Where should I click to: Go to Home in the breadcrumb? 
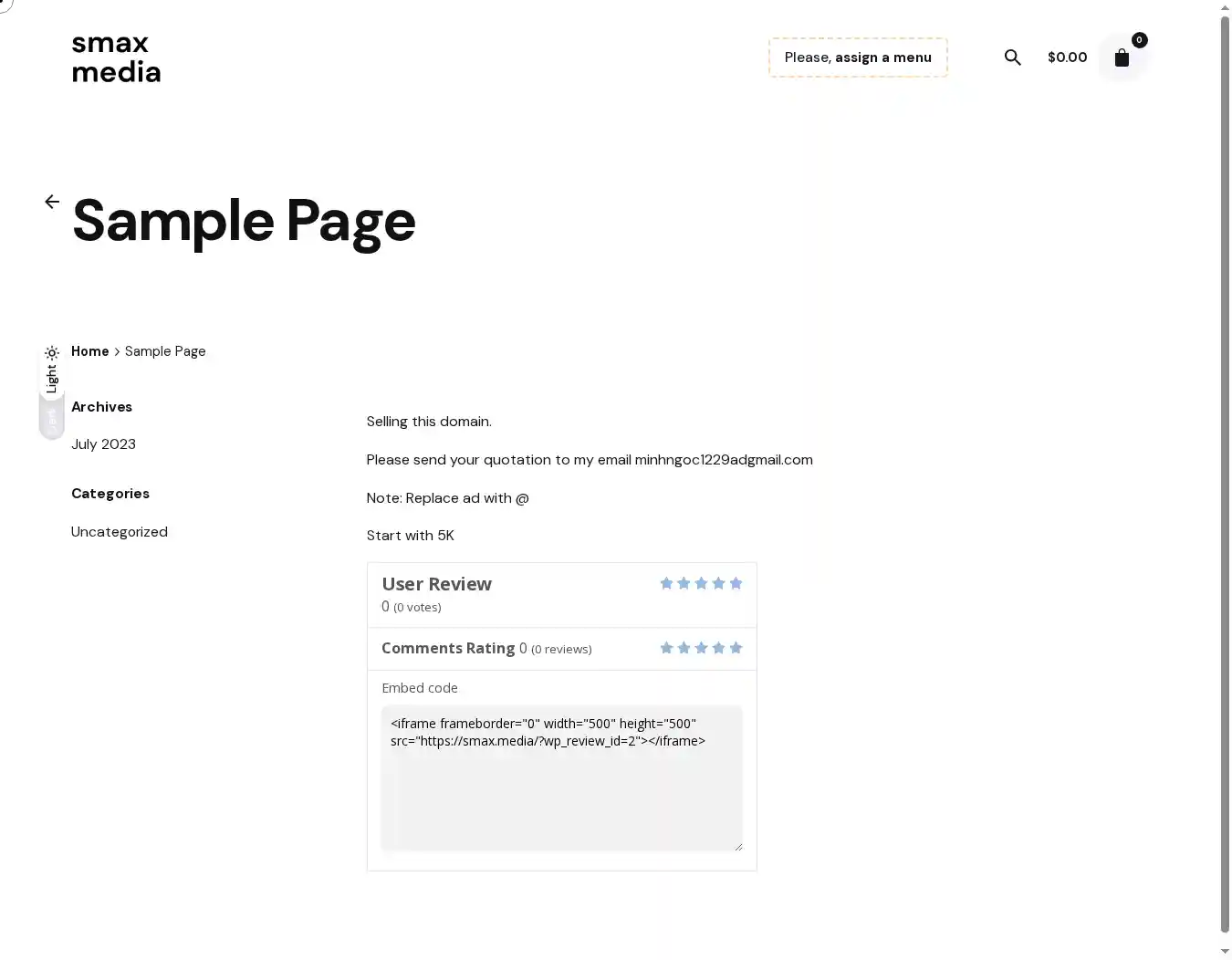pyautogui.click(x=89, y=351)
